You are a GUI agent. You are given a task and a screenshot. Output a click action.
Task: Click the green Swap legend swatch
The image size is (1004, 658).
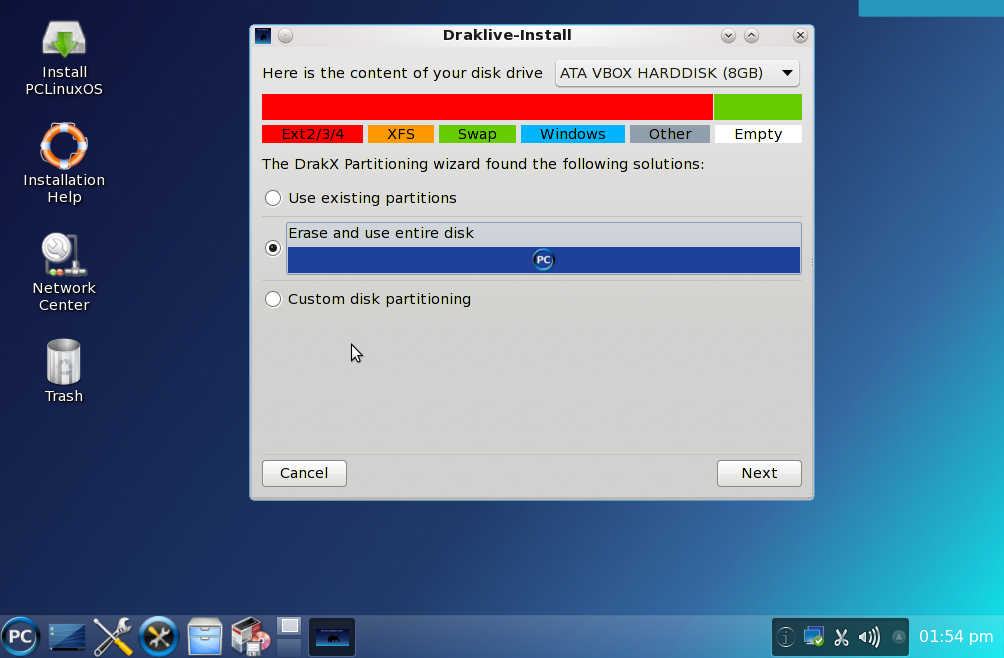477,134
